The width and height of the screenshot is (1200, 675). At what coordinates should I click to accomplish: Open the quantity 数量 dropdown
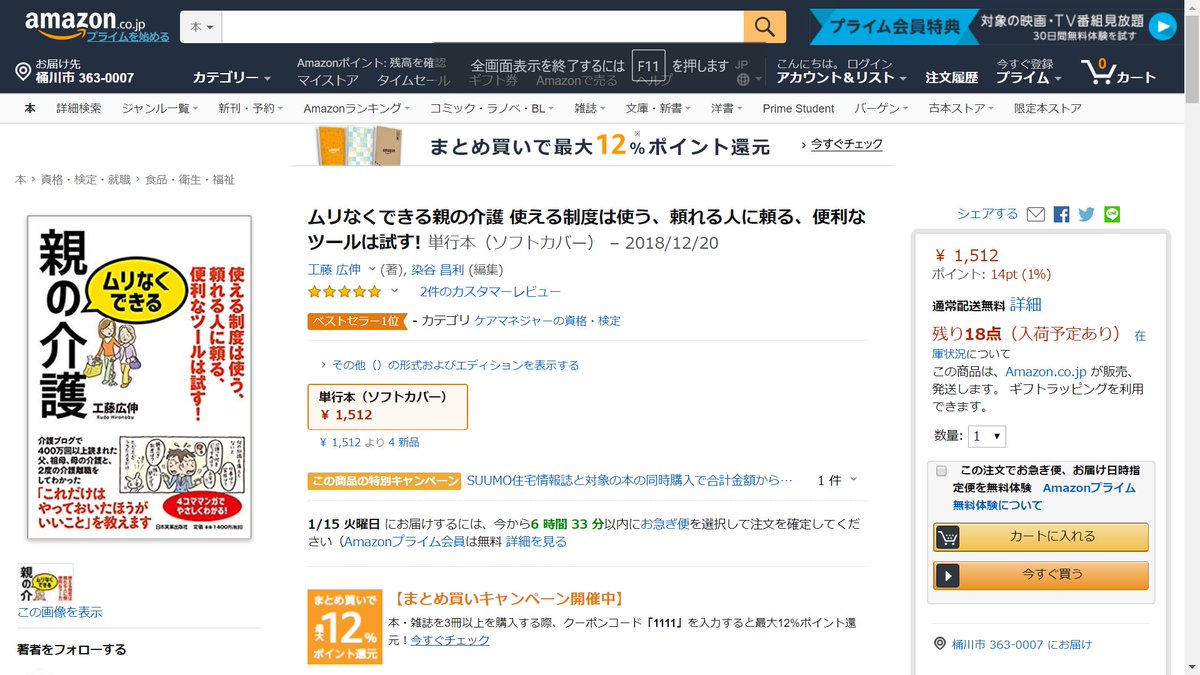tap(987, 436)
